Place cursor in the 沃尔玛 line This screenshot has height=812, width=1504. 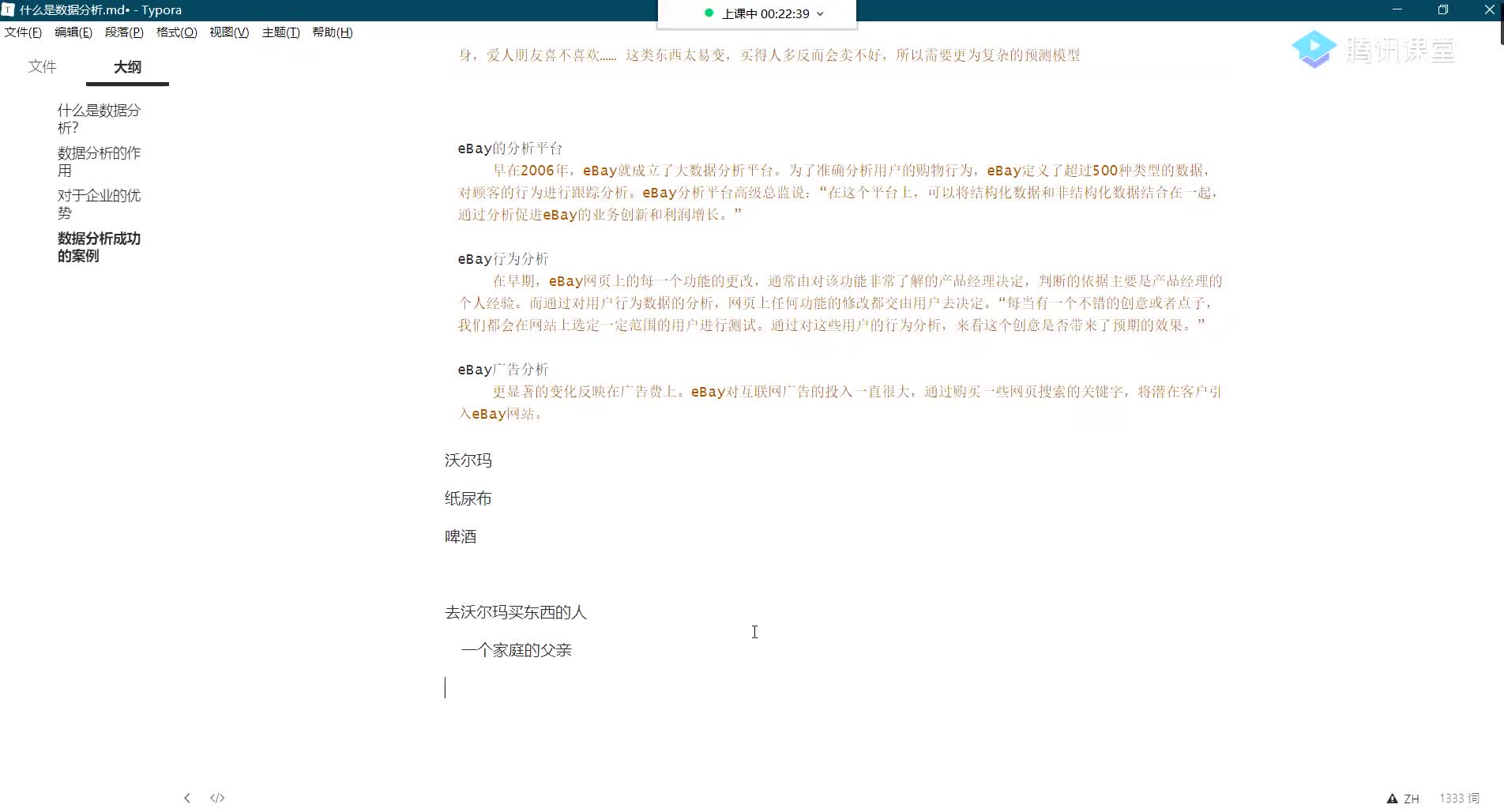pos(468,461)
